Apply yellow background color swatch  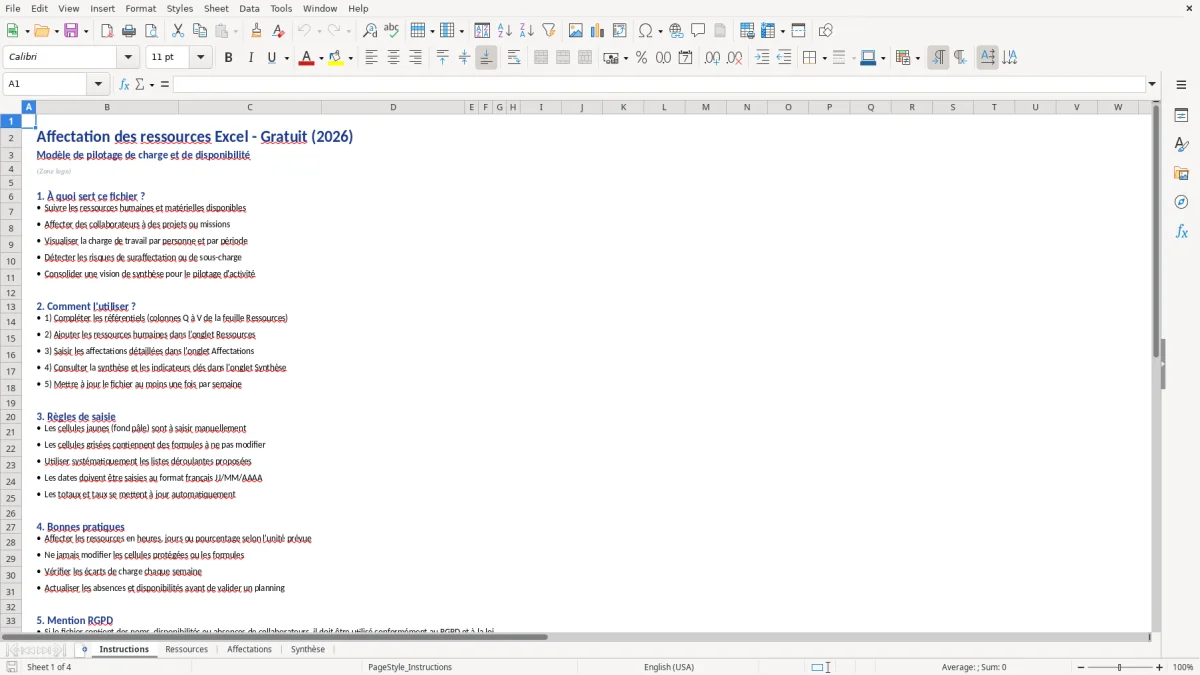tap(337, 58)
